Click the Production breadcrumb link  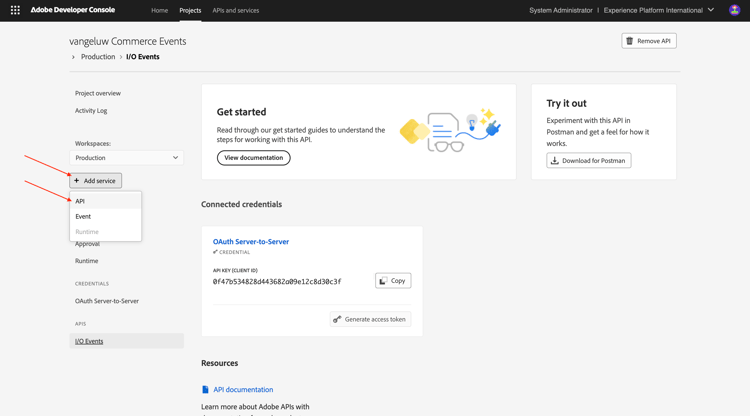click(x=98, y=57)
